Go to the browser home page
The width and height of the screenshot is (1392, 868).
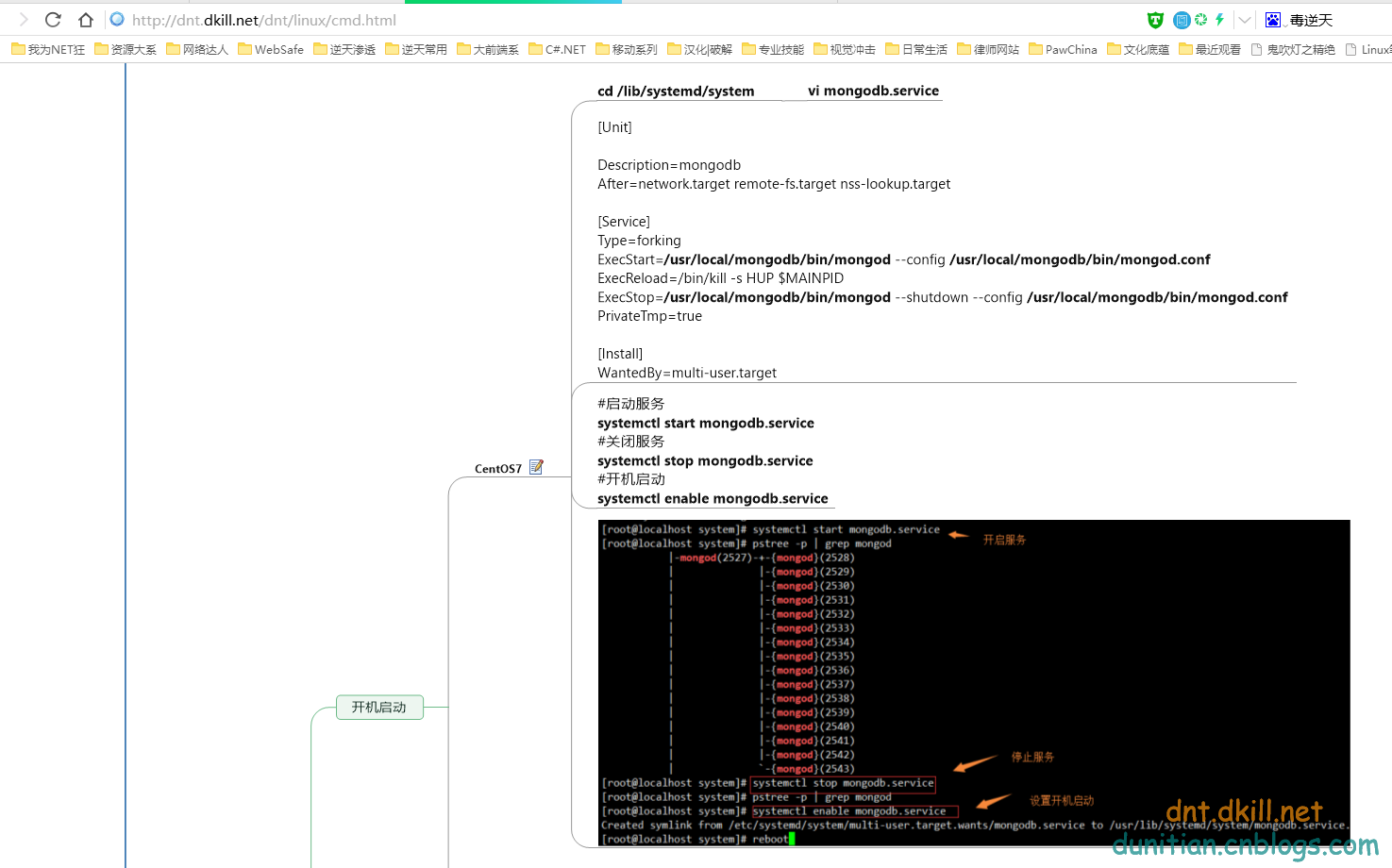(x=86, y=20)
